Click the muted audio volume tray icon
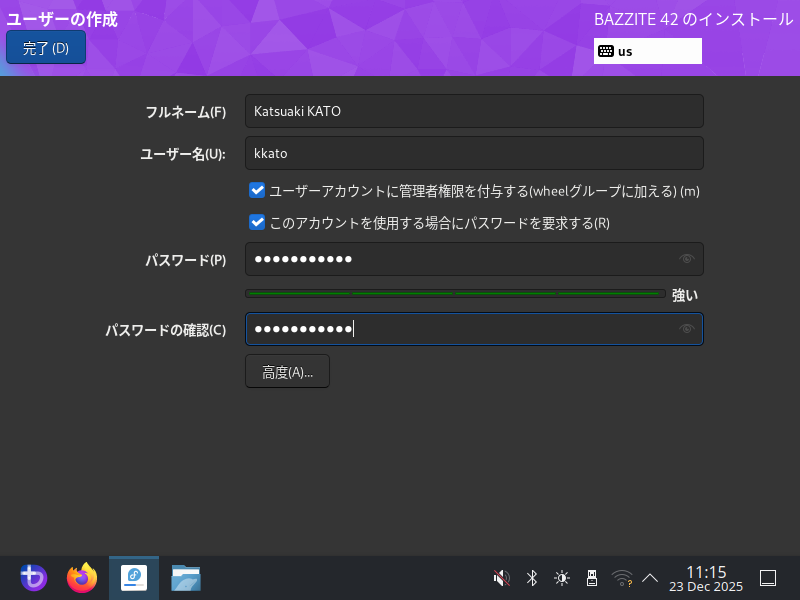This screenshot has width=800, height=600. coord(502,578)
